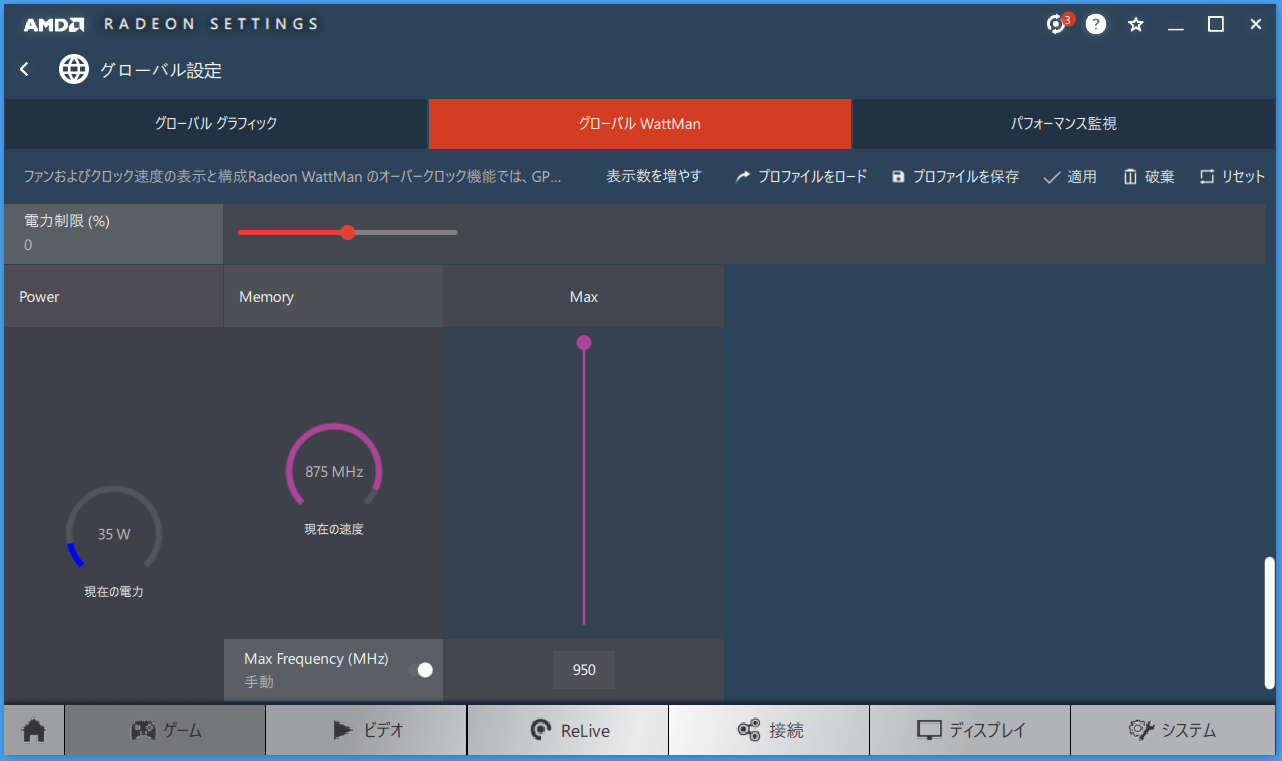
Task: Open the パフォーマンス監視 tab
Action: [x=1064, y=124]
